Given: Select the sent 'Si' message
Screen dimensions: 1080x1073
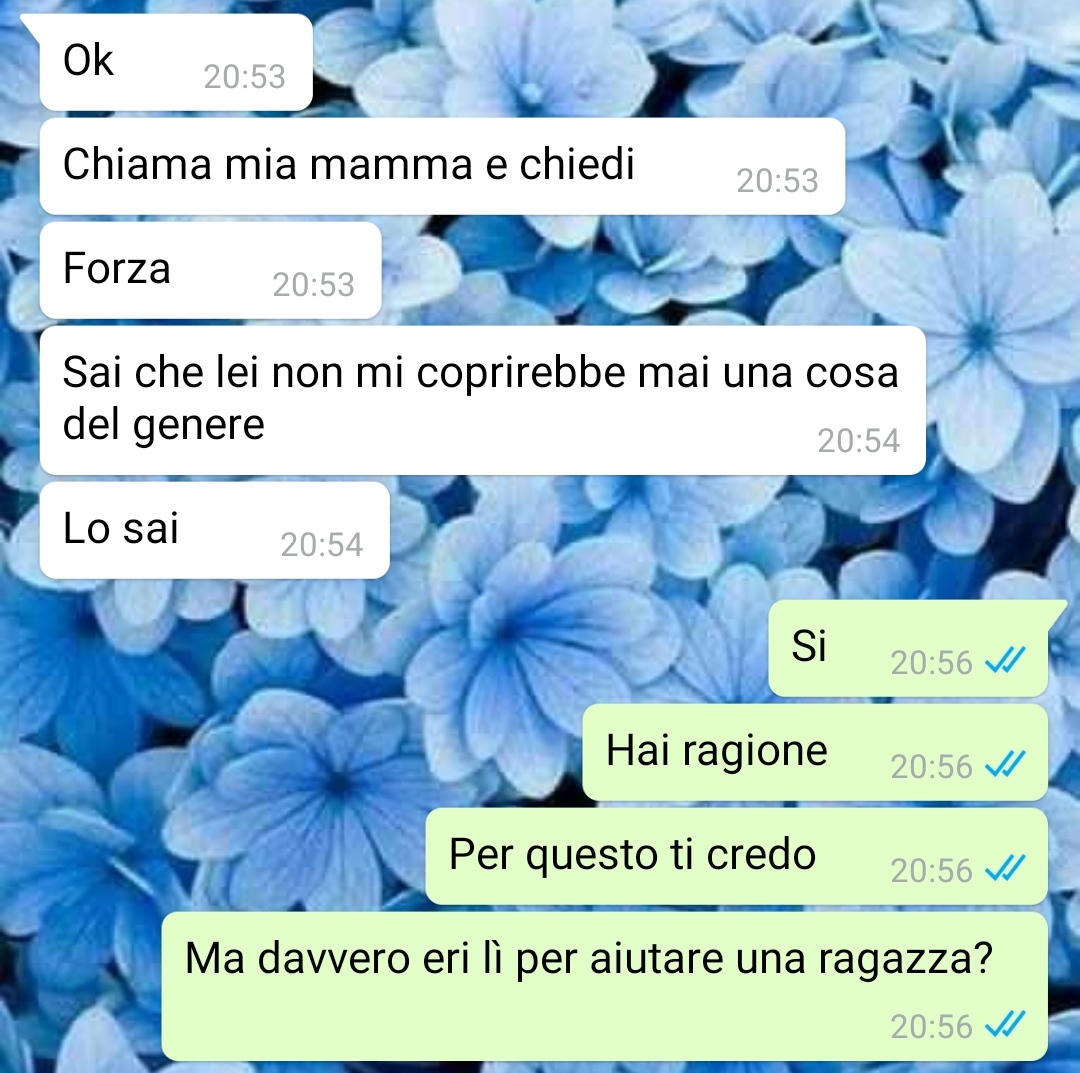Looking at the screenshot, I should coord(908,649).
